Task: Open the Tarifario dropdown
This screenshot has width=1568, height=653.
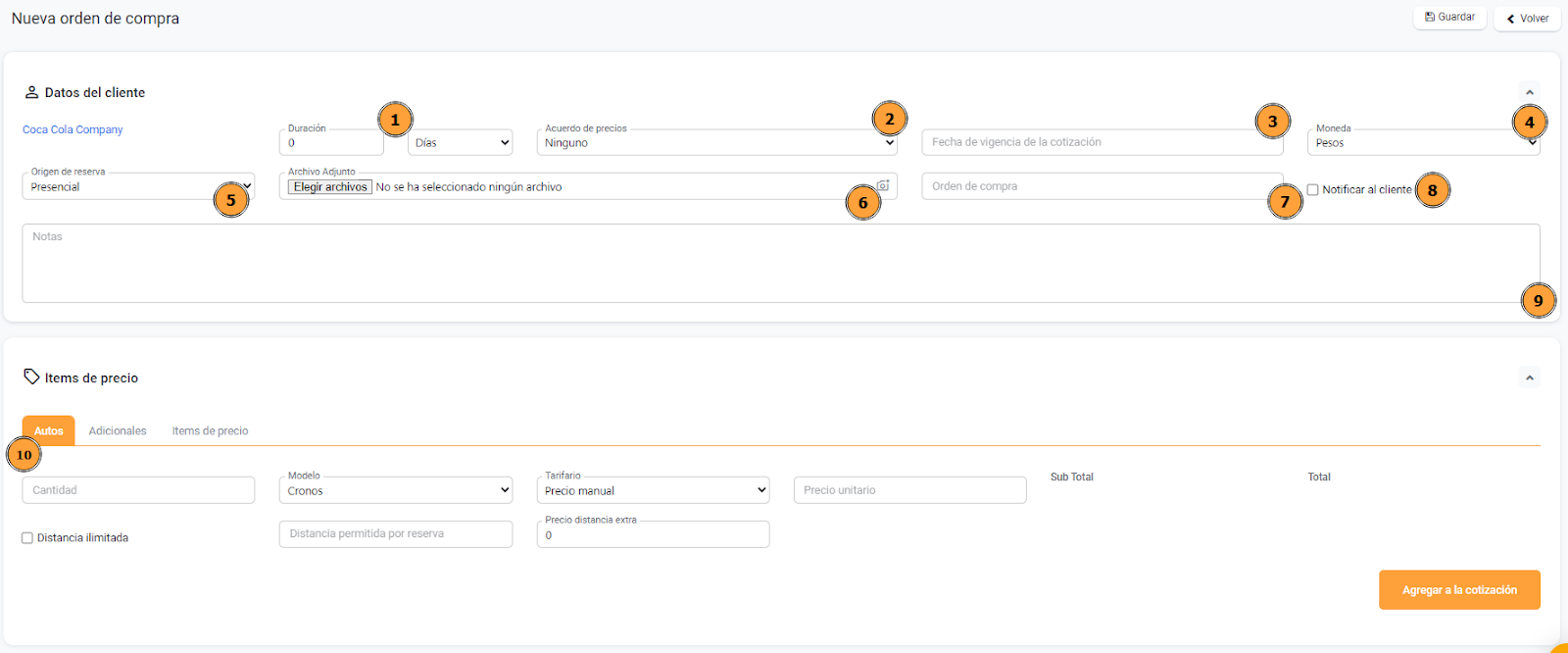Action: point(653,490)
